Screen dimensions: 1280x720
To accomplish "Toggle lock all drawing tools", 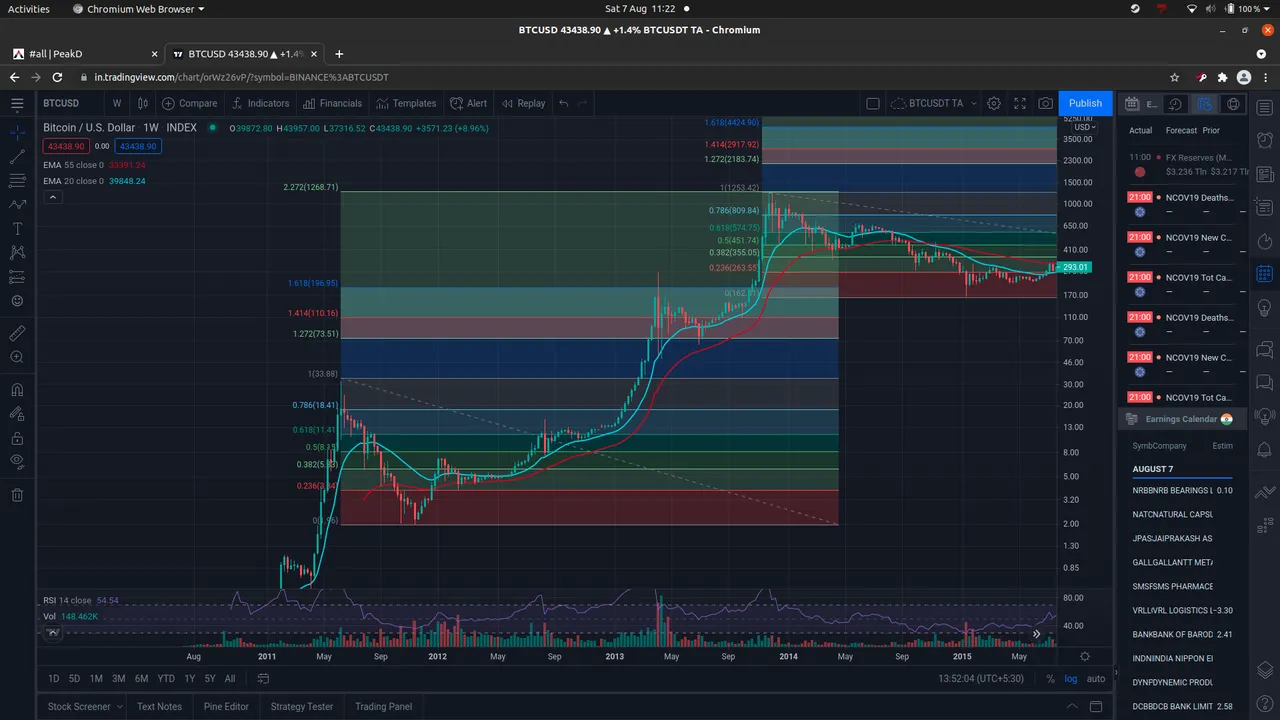I will point(17,438).
